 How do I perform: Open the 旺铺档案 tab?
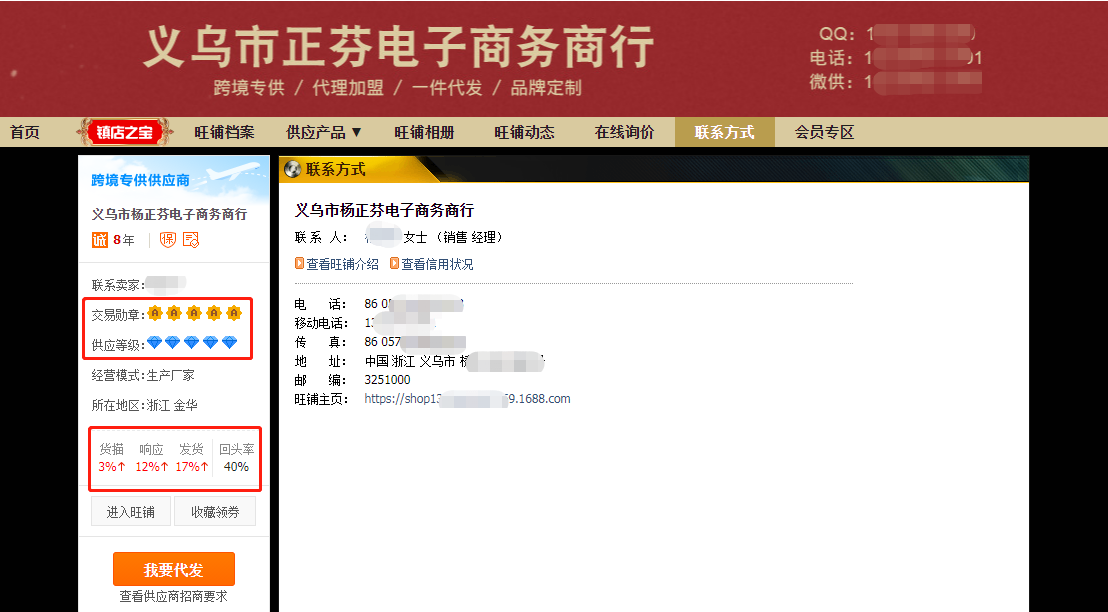224,132
